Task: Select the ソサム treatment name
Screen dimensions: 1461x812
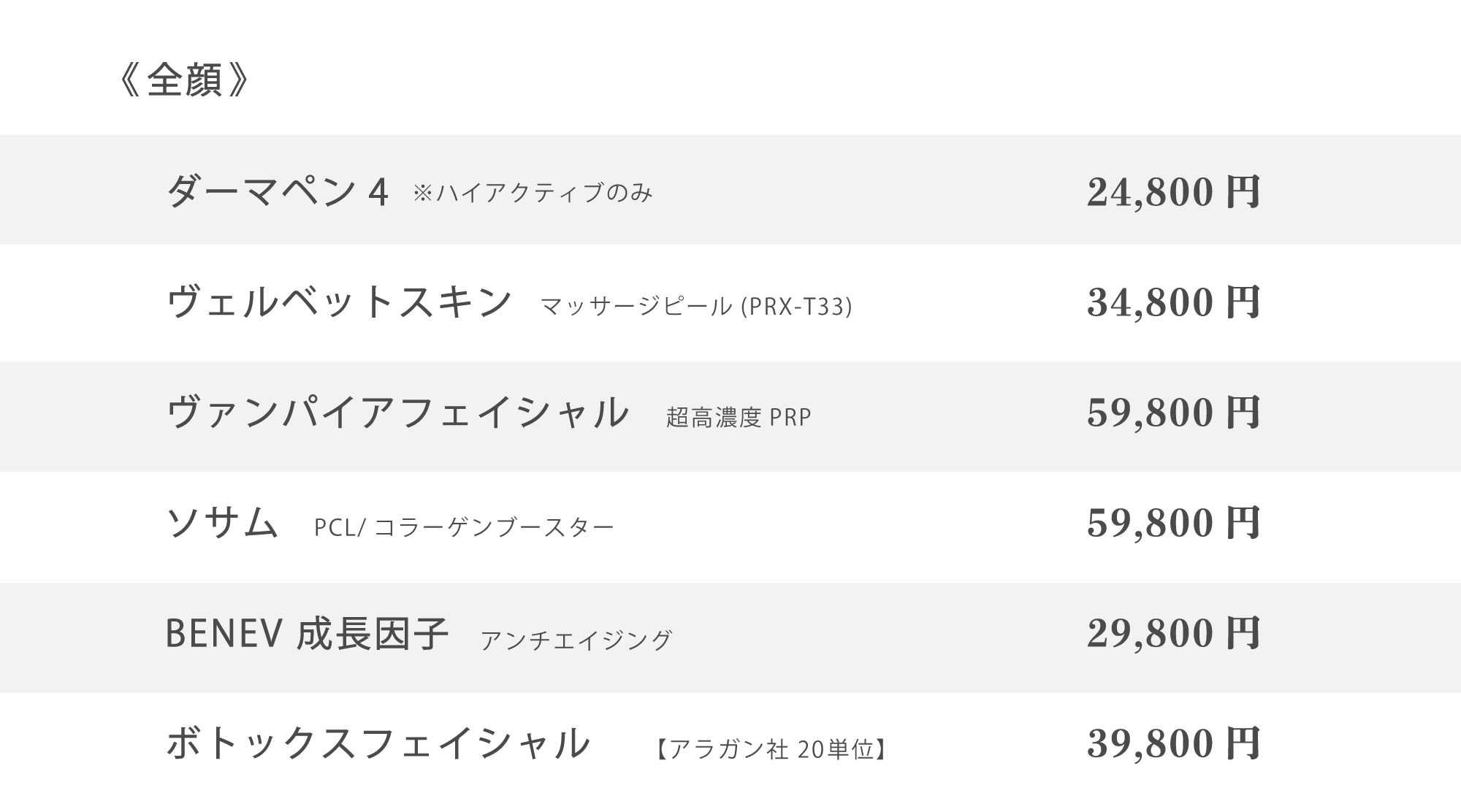Action: [223, 523]
